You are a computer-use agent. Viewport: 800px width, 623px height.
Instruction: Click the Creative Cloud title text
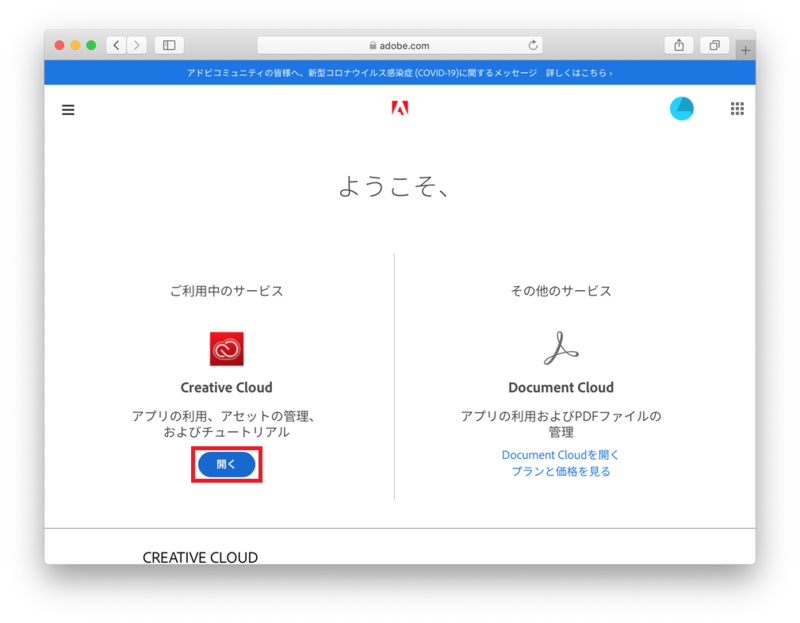tap(227, 387)
